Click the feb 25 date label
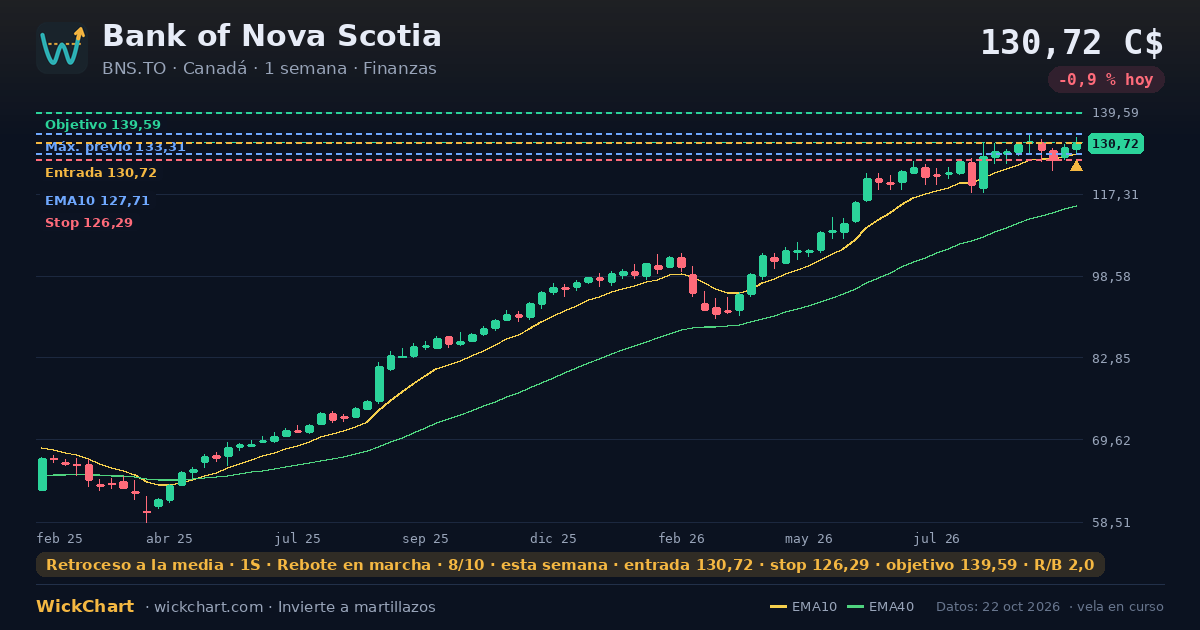Image resolution: width=1200 pixels, height=630 pixels. (59, 538)
